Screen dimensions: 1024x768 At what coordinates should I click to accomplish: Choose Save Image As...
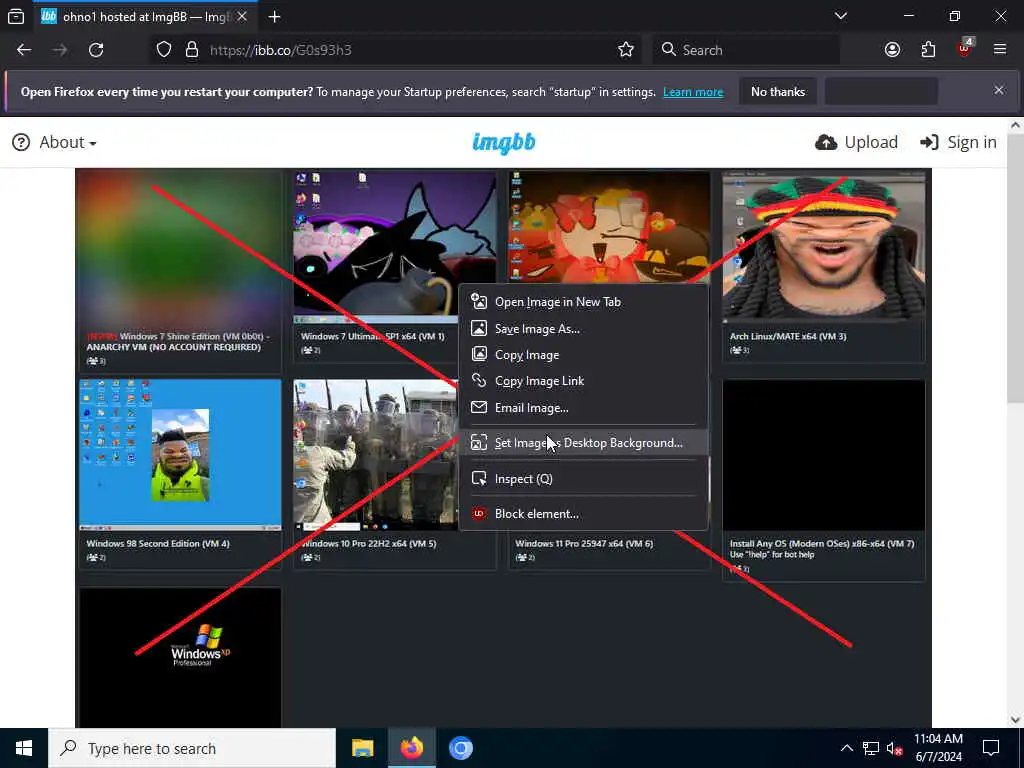[x=583, y=328]
